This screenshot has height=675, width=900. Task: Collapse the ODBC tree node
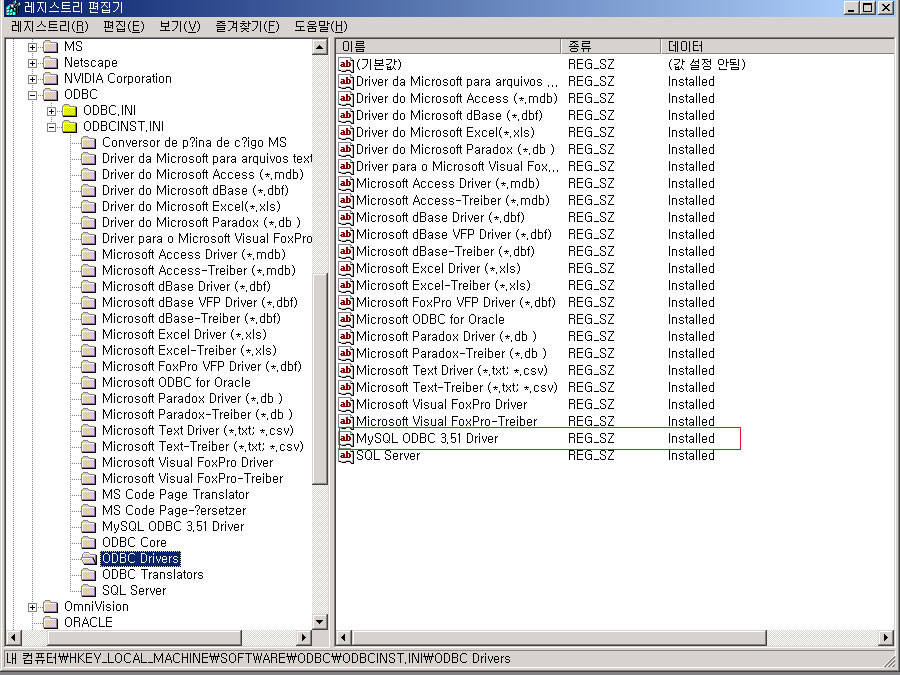[33, 95]
